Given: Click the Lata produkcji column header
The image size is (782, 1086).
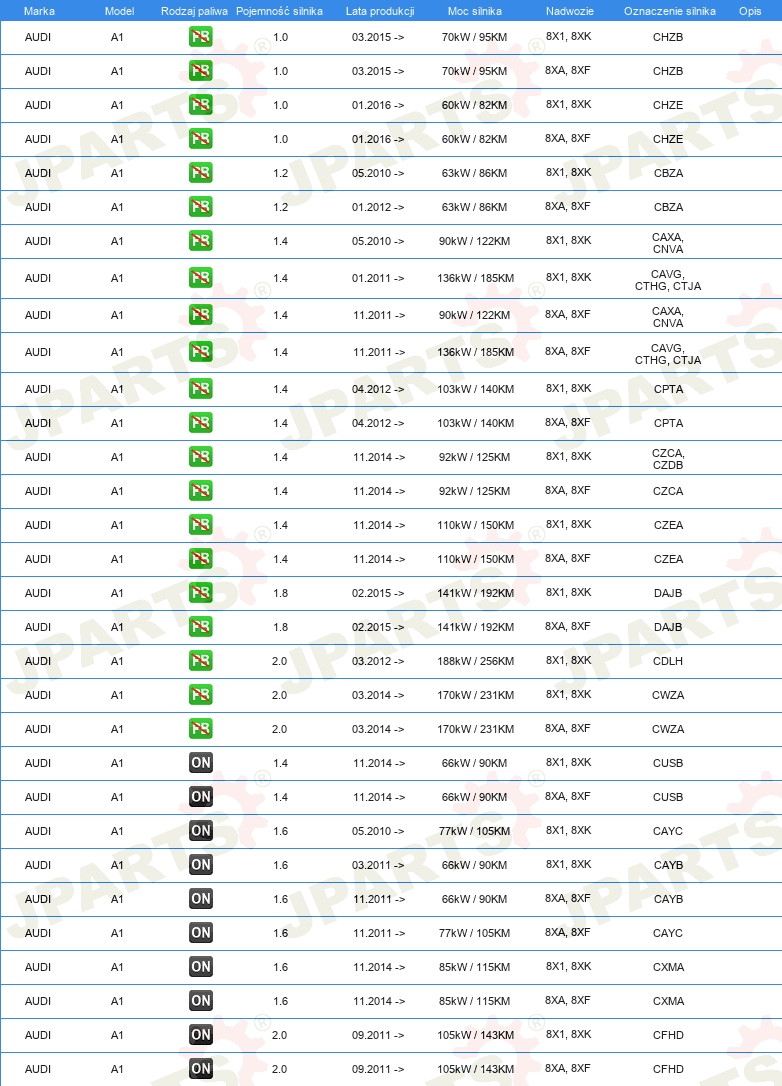Looking at the screenshot, I should coord(380,11).
